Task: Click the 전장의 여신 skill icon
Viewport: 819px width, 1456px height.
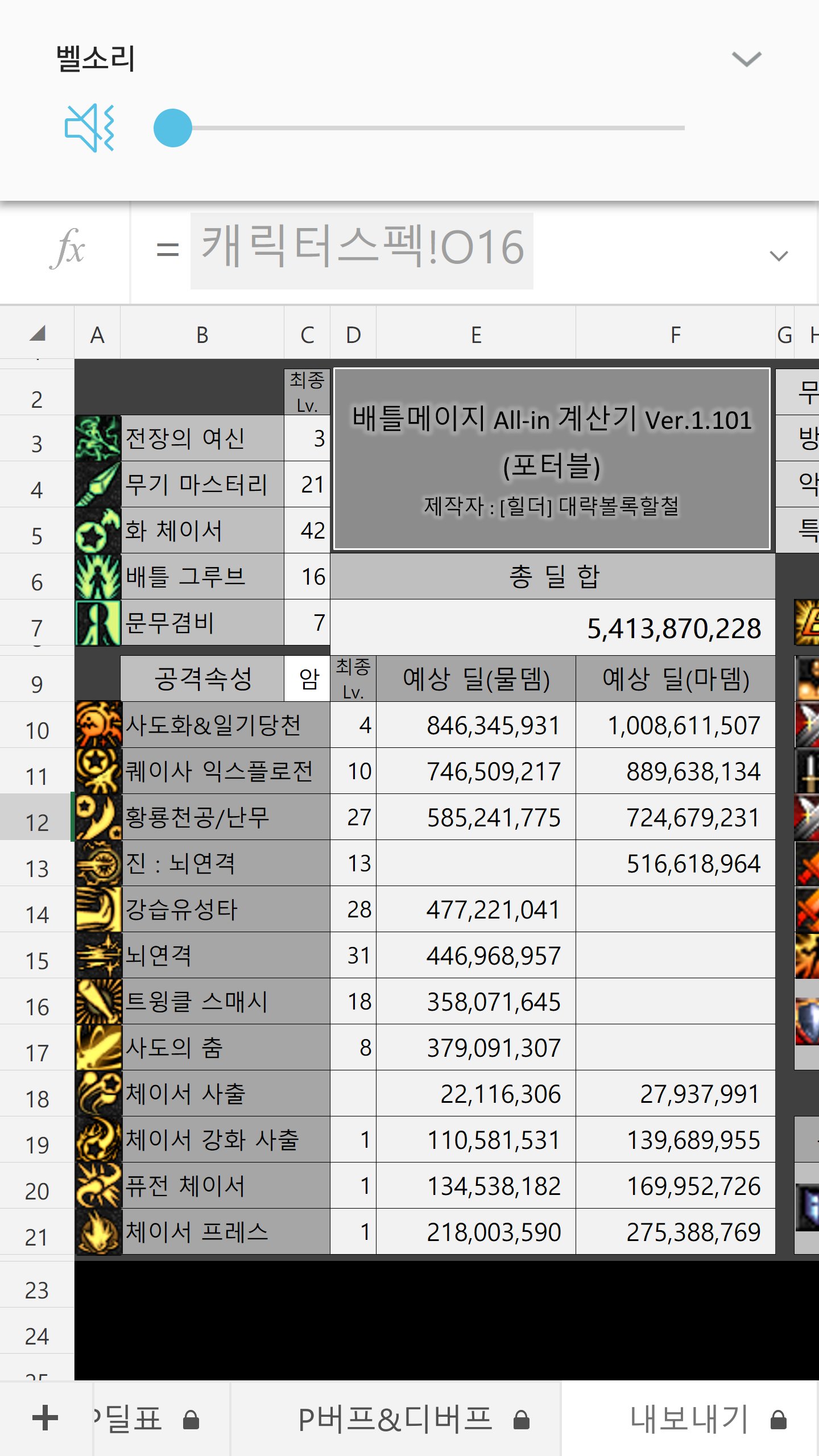Action: point(98,438)
